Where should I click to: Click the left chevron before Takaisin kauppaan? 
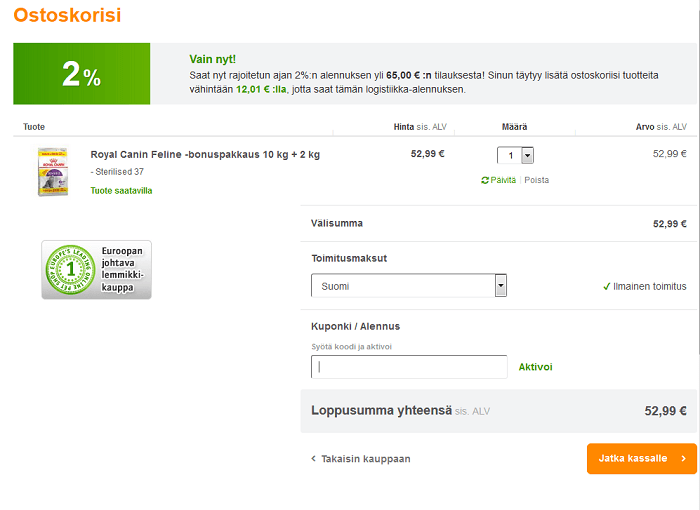click(313, 459)
